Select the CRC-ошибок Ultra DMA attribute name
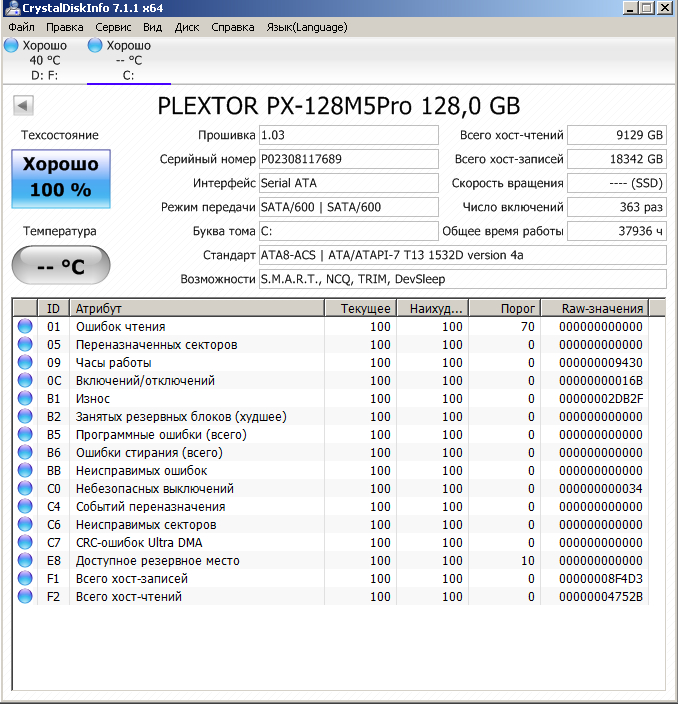This screenshot has height=704, width=678. (x=139, y=543)
